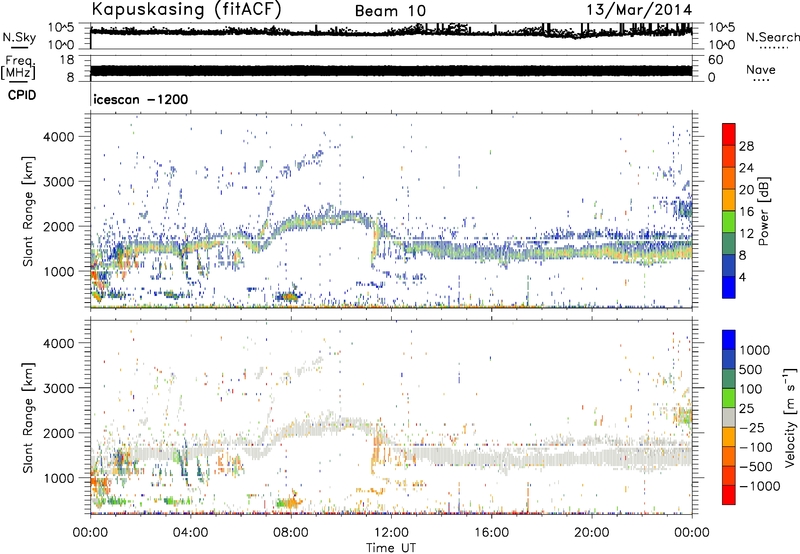This screenshot has height=554, width=800.
Task: Click the solid line sample under N.Sky
Action: point(19,47)
